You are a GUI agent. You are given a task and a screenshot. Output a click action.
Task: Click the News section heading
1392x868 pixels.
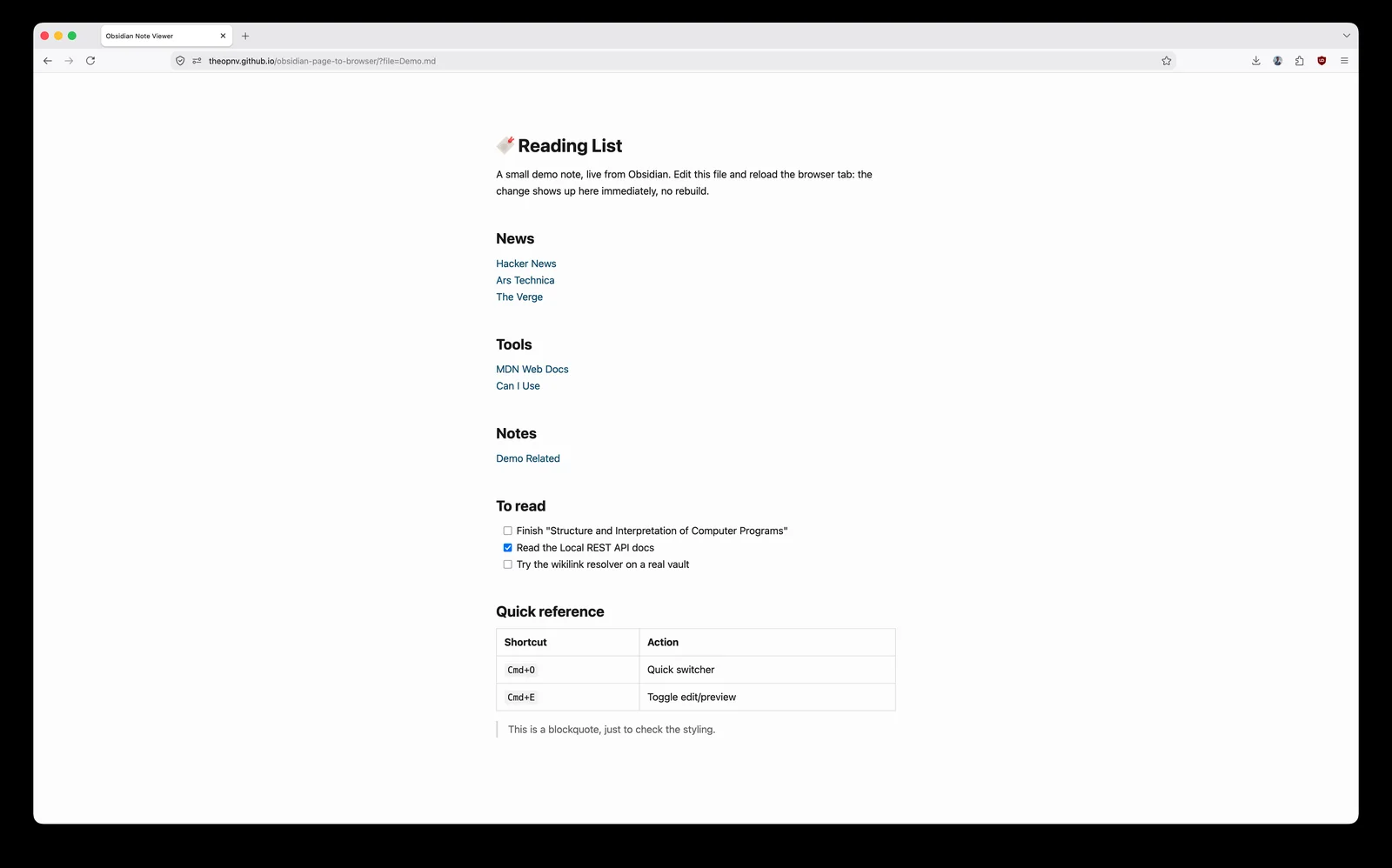point(515,238)
